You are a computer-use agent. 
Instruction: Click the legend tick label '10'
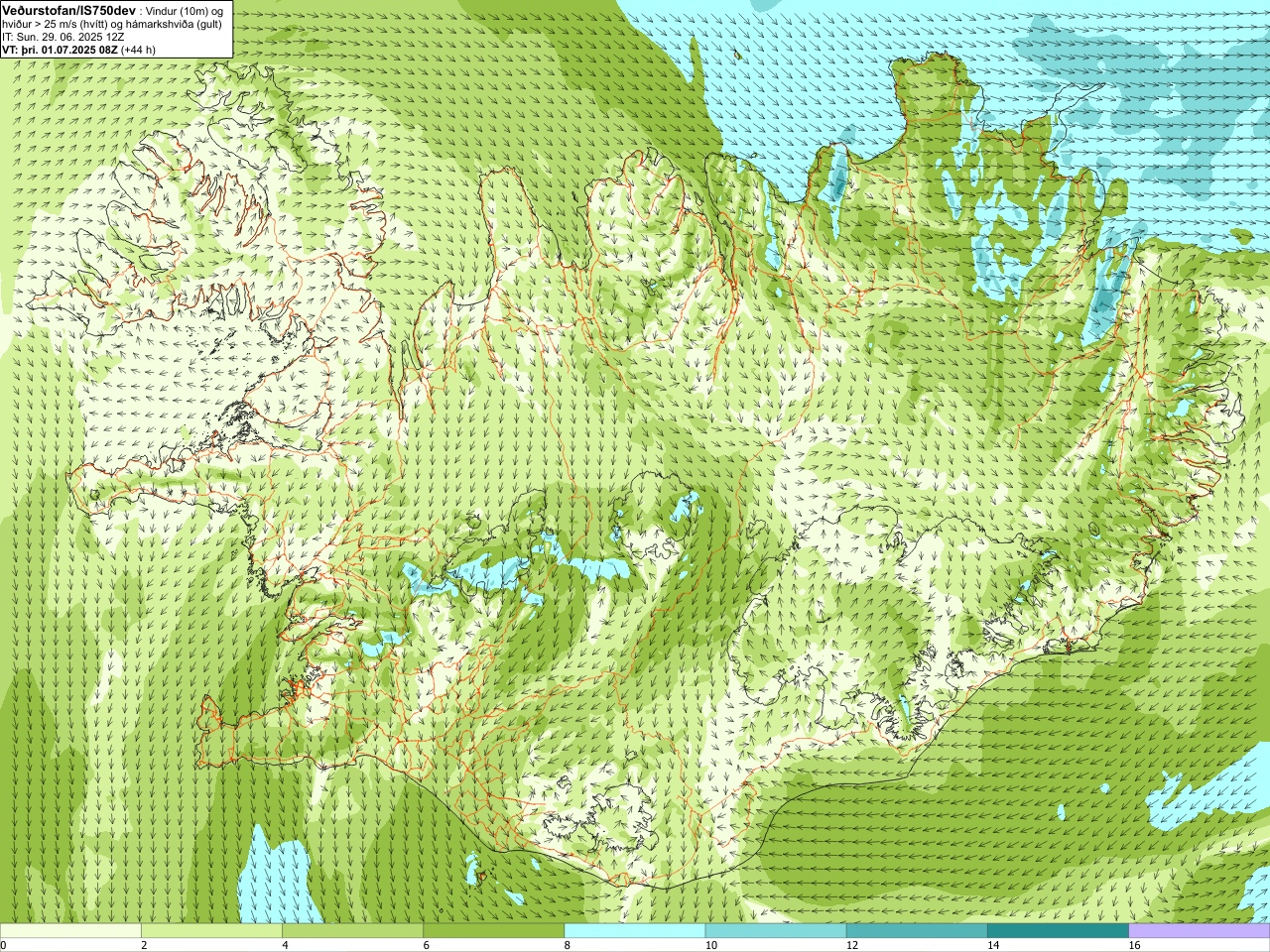710,945
